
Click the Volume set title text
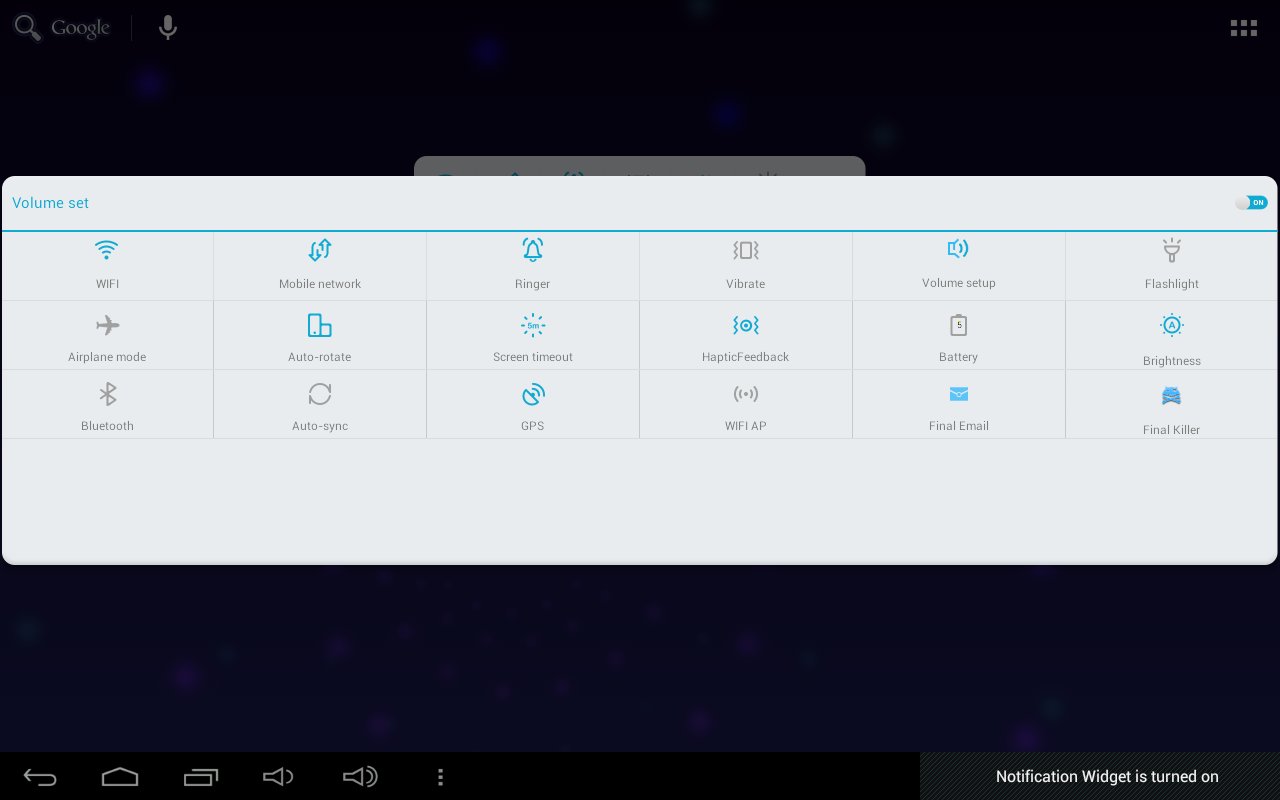click(x=50, y=203)
